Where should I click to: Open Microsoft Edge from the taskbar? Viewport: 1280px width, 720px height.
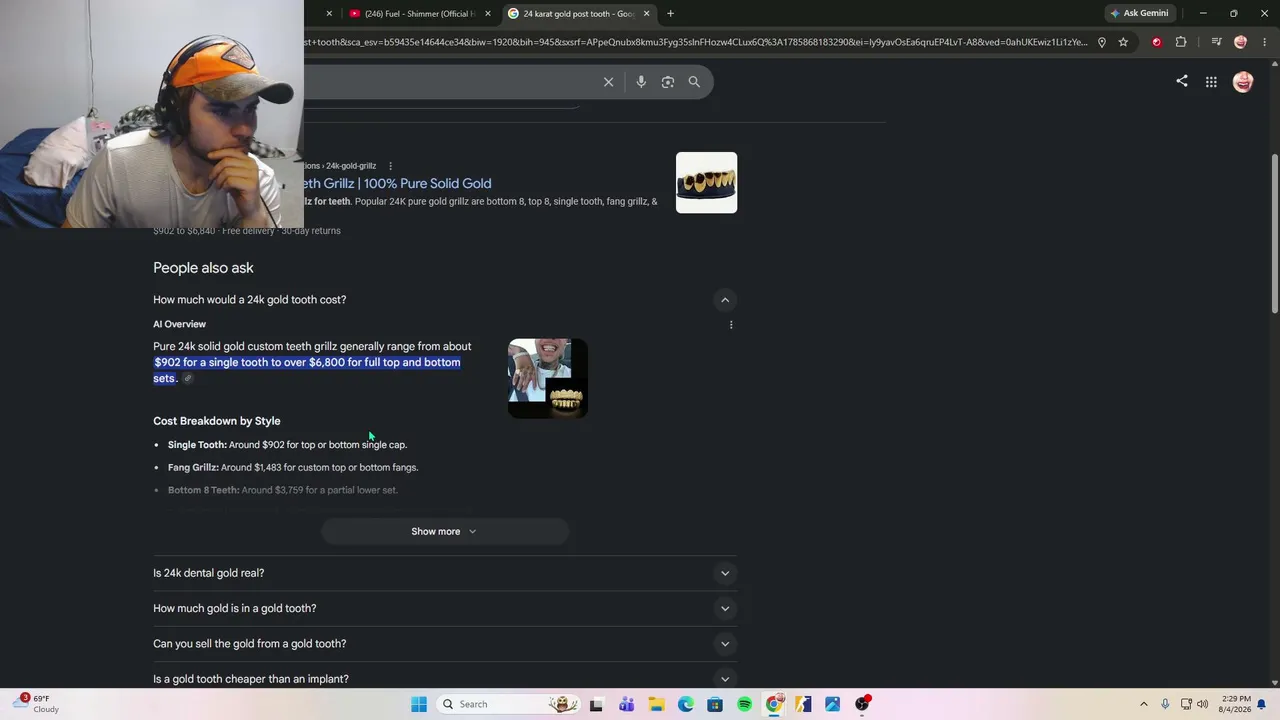[686, 704]
